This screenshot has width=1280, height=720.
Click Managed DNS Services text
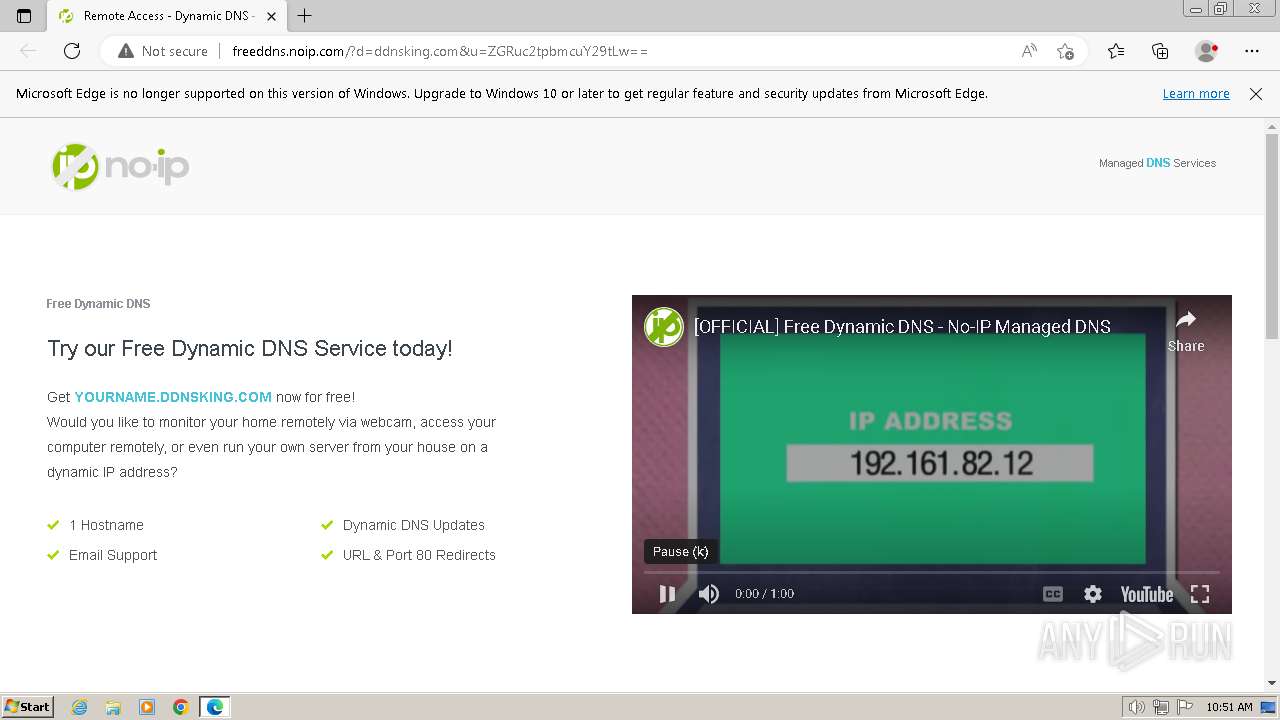pos(1157,163)
